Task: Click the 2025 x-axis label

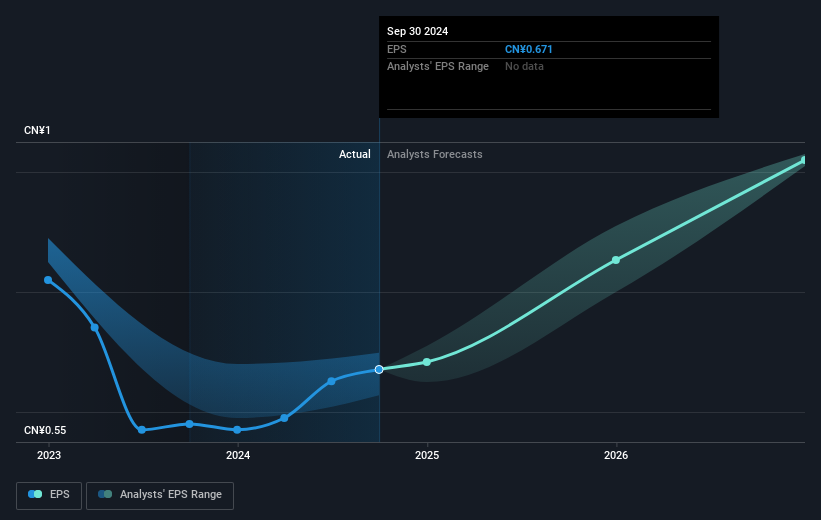Action: click(x=427, y=455)
